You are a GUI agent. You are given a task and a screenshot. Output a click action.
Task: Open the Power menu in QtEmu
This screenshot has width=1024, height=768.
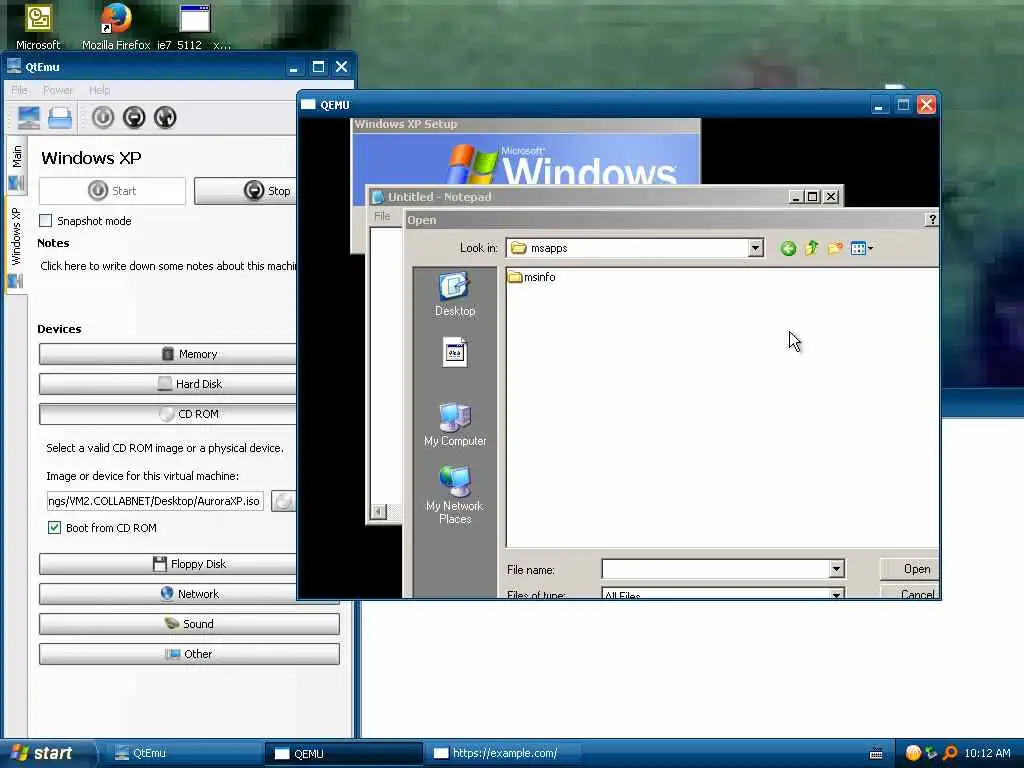click(x=57, y=90)
